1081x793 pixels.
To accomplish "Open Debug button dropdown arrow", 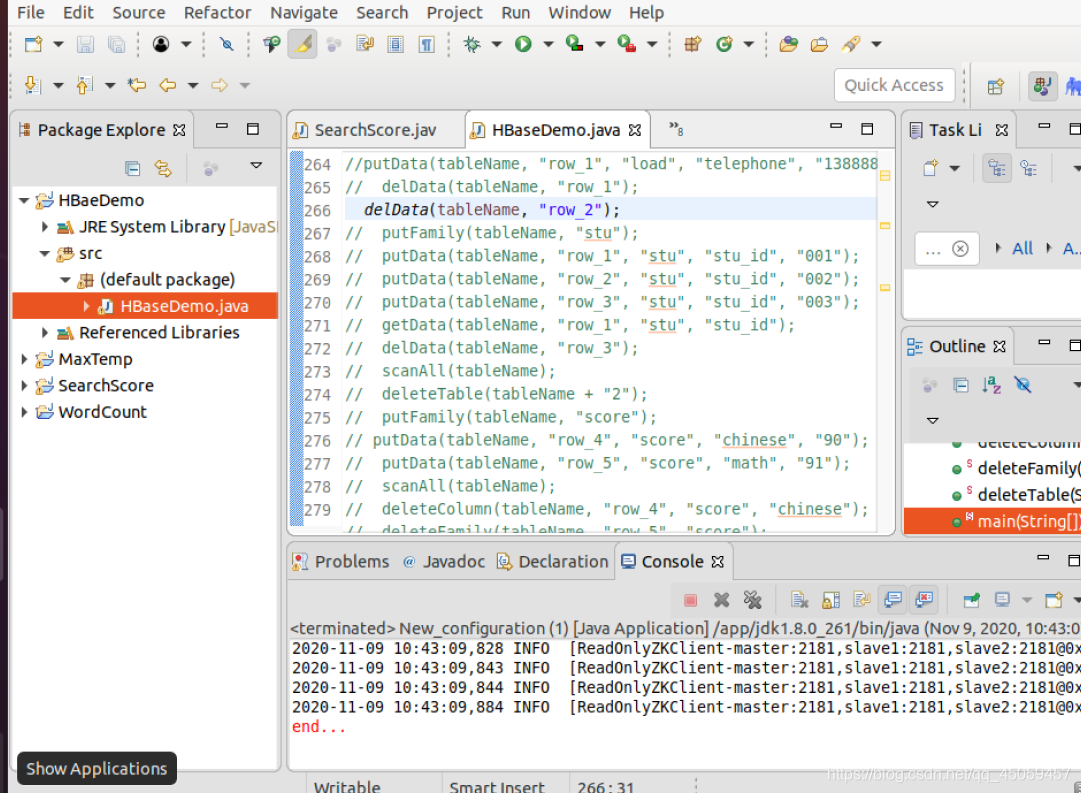I will tap(496, 44).
